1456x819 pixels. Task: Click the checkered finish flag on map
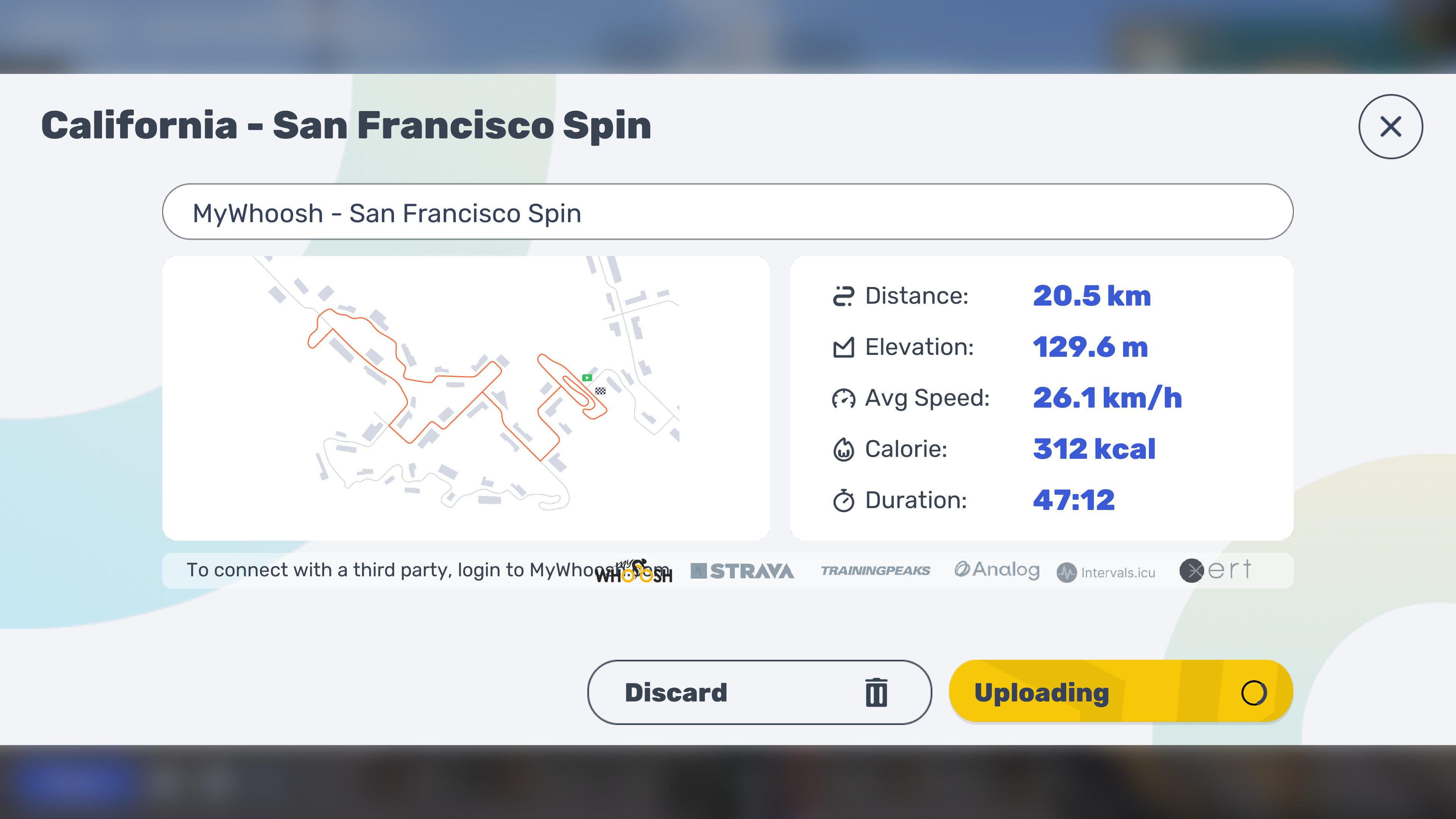(x=600, y=391)
